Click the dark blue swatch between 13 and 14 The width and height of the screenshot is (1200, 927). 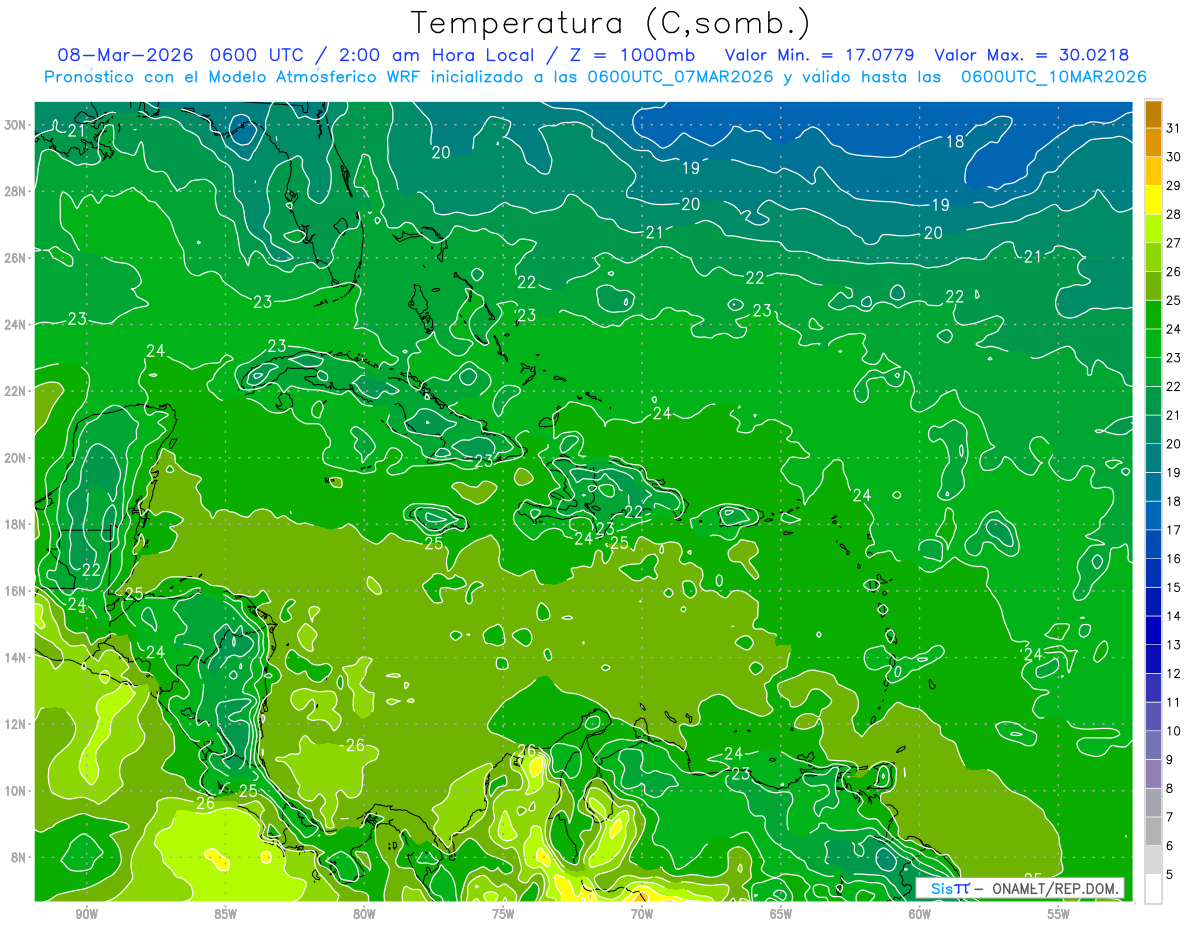(1153, 630)
